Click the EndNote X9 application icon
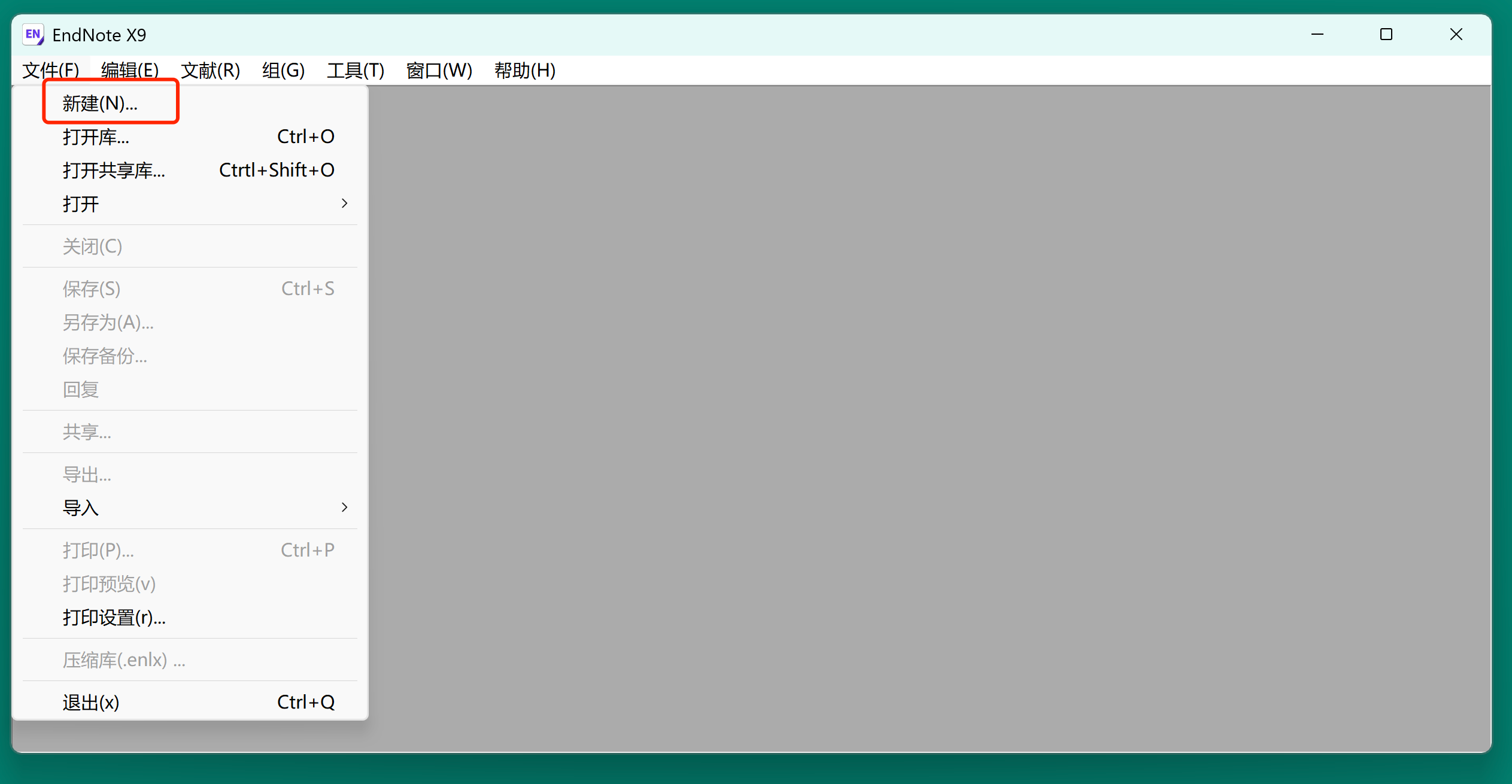The height and width of the screenshot is (784, 1512). tap(33, 34)
